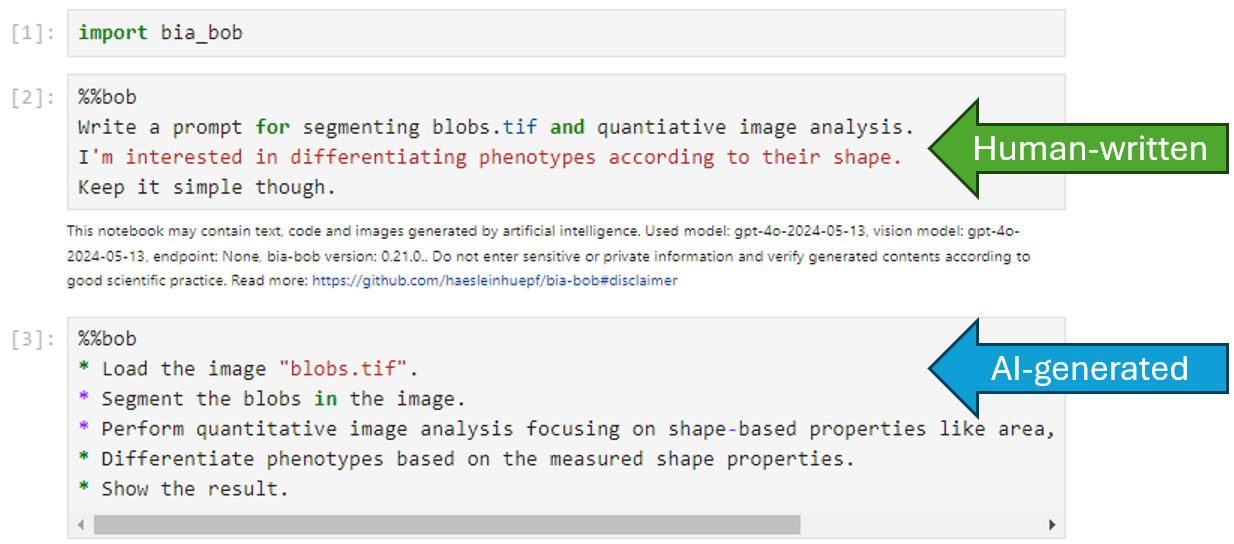
Task: Click the 'Show the result.' line
Action: (194, 489)
